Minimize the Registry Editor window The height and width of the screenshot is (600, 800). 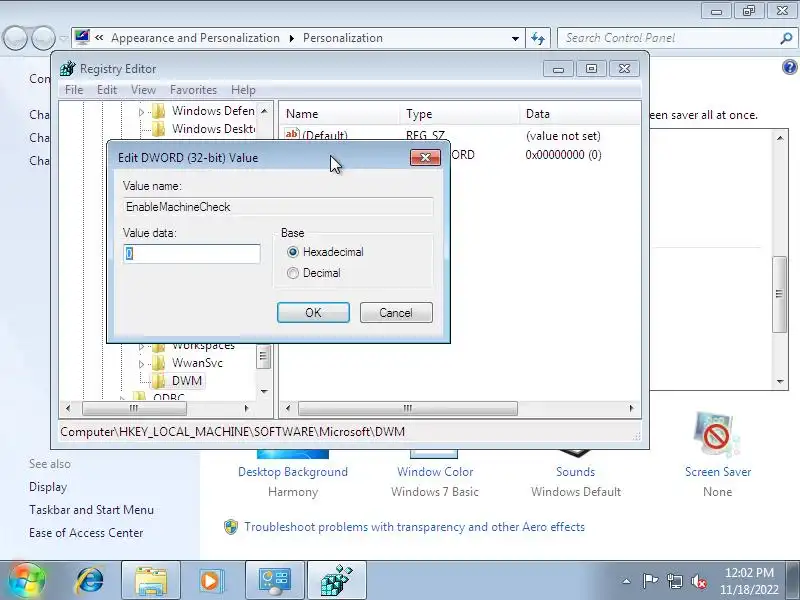pos(558,69)
